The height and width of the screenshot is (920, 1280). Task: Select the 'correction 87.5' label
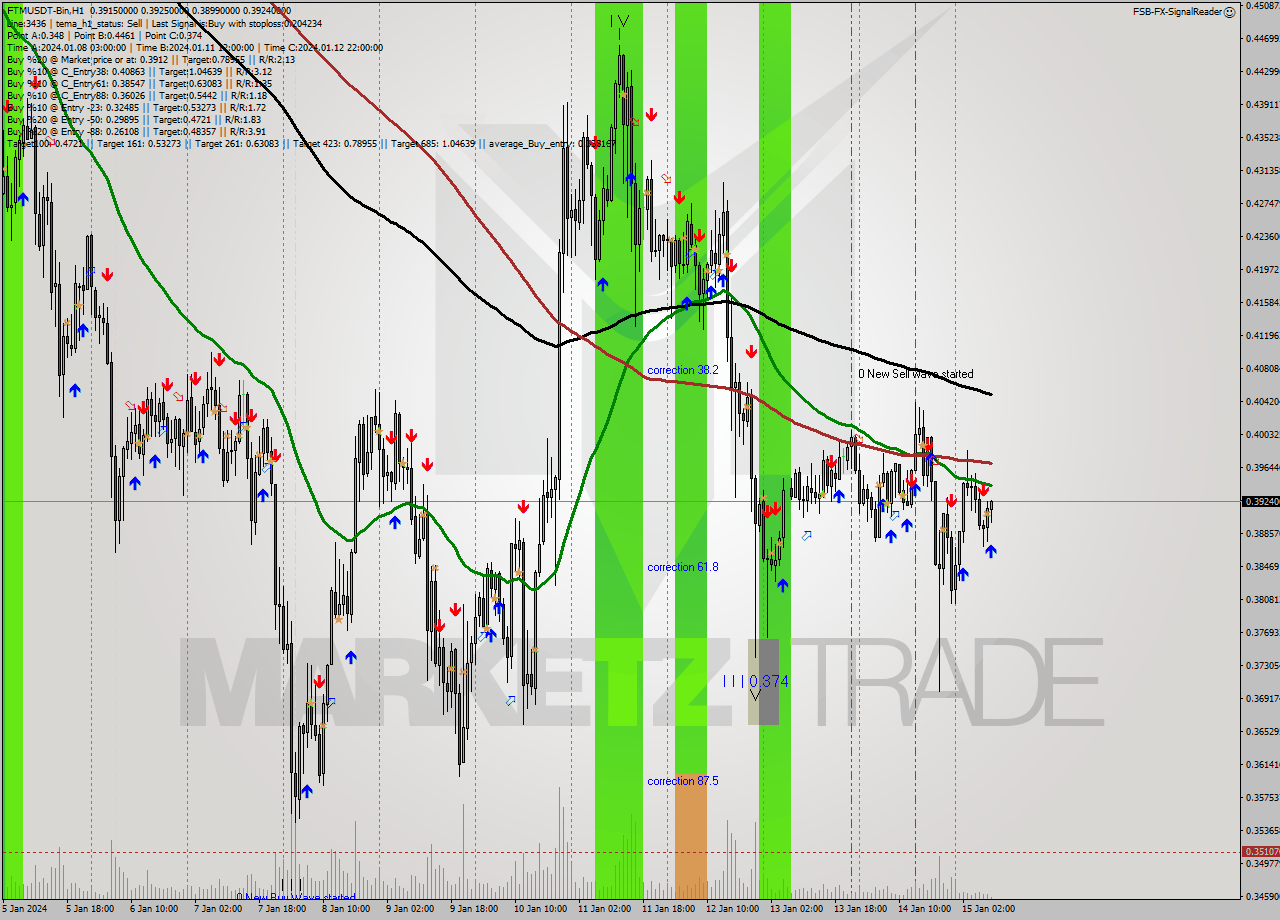[682, 781]
